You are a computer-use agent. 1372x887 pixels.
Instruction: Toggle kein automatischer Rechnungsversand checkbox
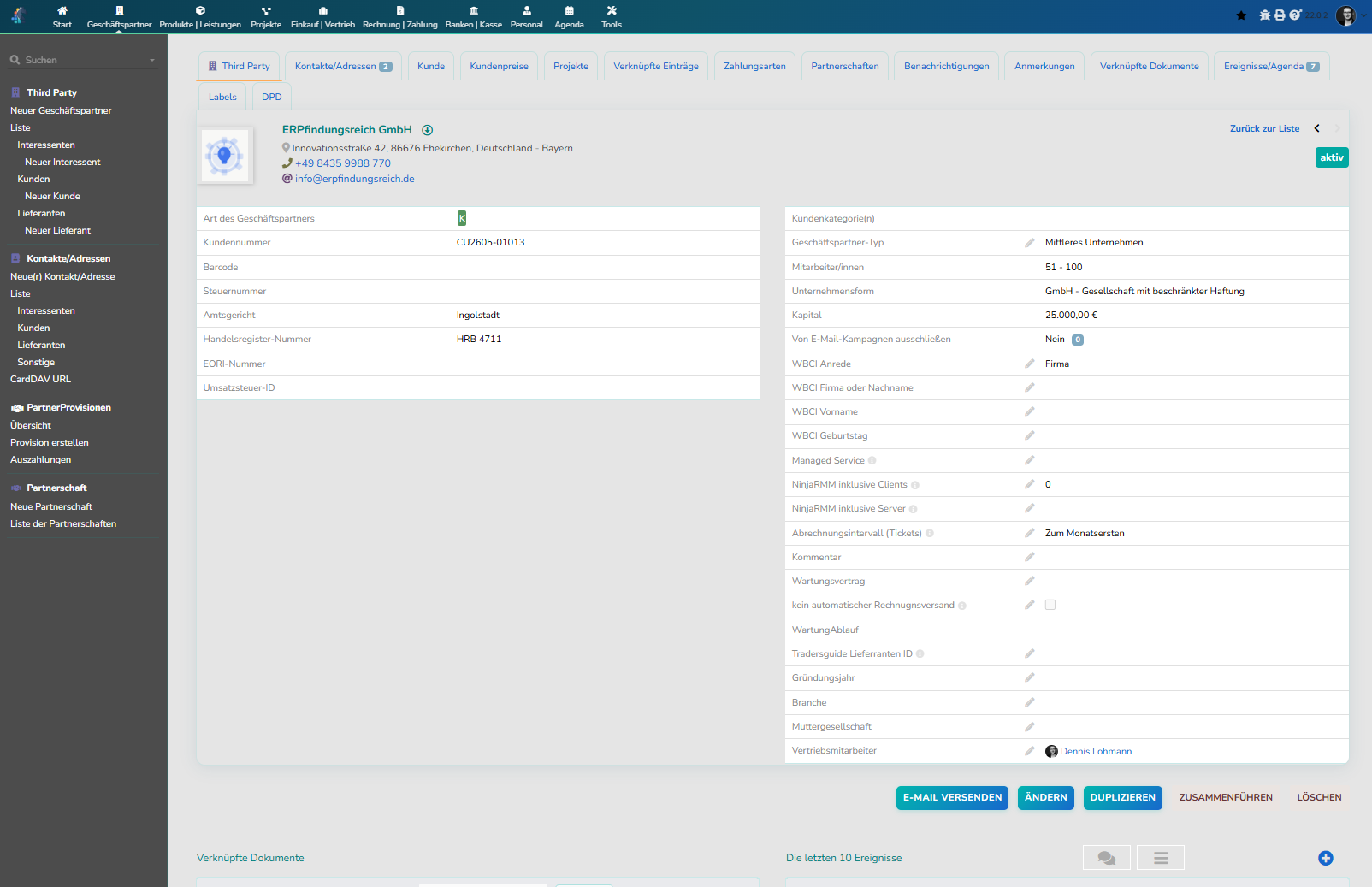pos(1050,605)
